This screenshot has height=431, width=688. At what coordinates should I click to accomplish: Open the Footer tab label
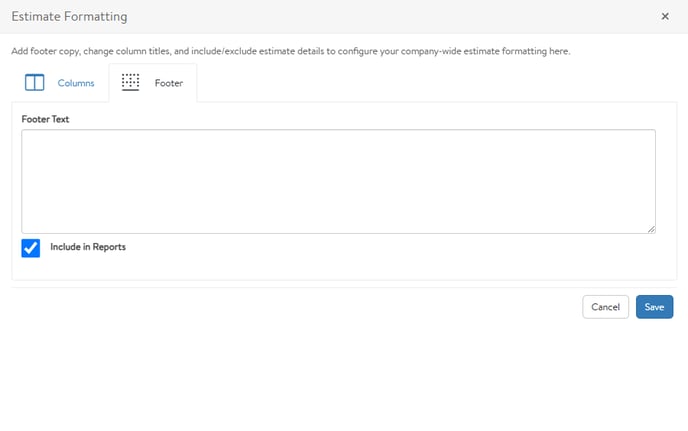tap(168, 83)
